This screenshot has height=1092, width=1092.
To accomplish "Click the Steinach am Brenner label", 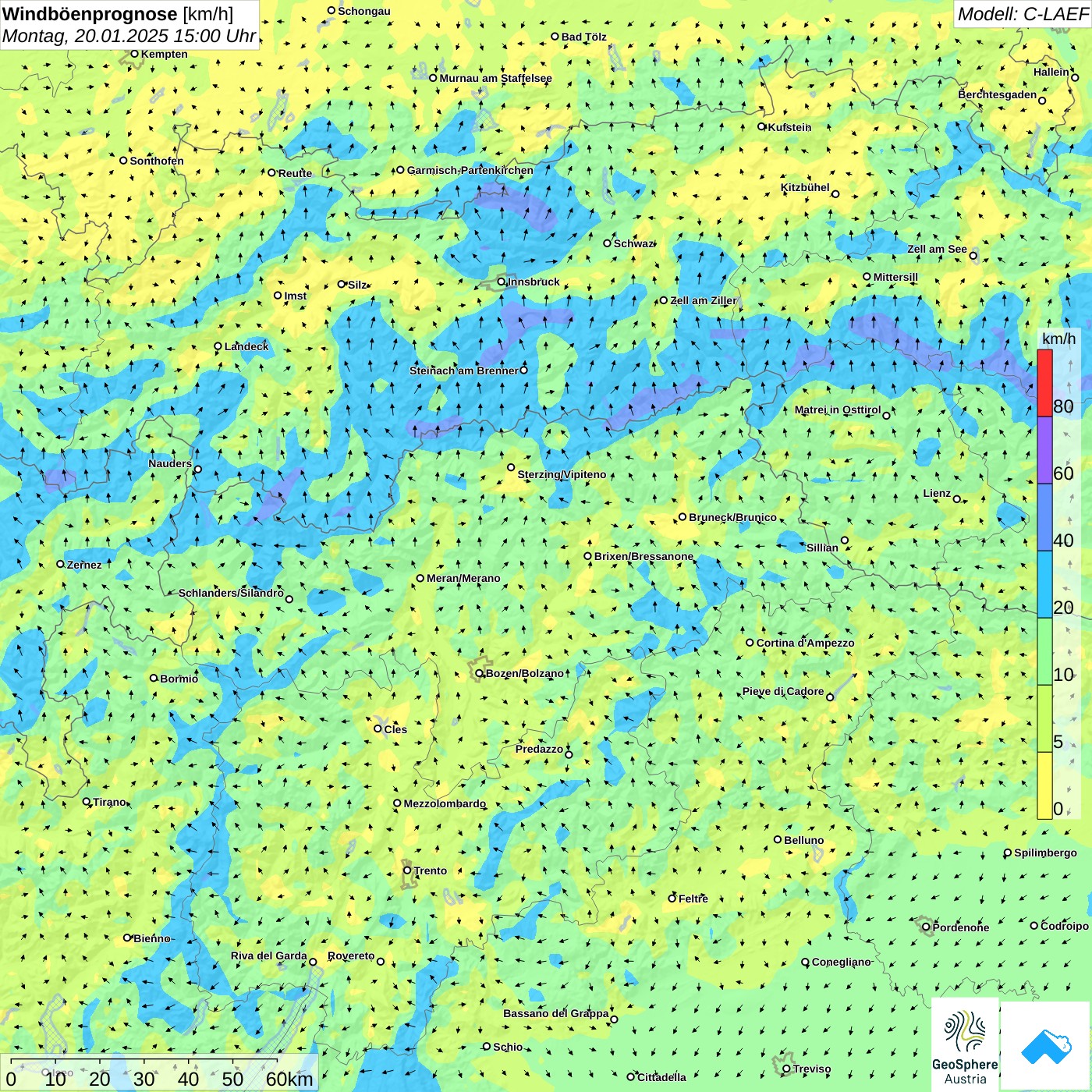I will 463,370.
